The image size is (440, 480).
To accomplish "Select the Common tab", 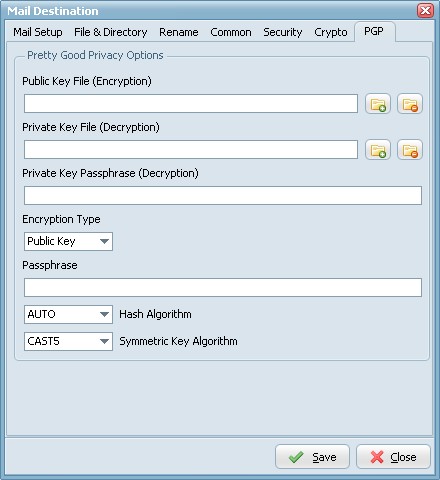I will coord(231,32).
